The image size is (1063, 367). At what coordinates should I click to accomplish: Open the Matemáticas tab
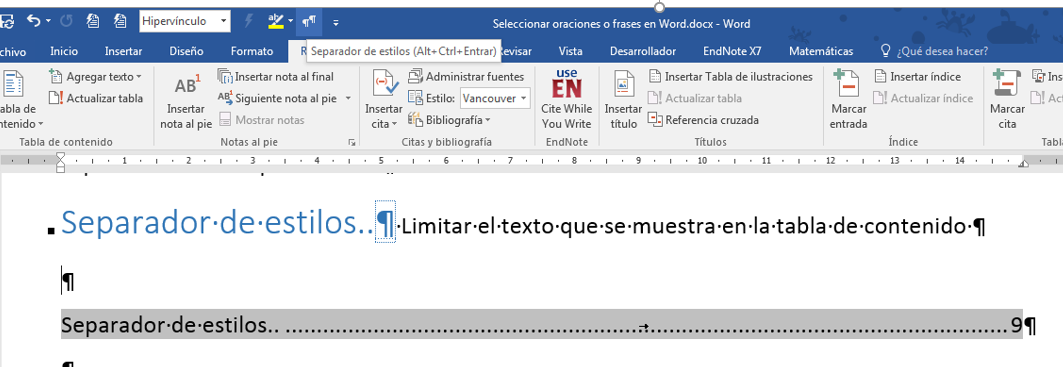tap(821, 51)
